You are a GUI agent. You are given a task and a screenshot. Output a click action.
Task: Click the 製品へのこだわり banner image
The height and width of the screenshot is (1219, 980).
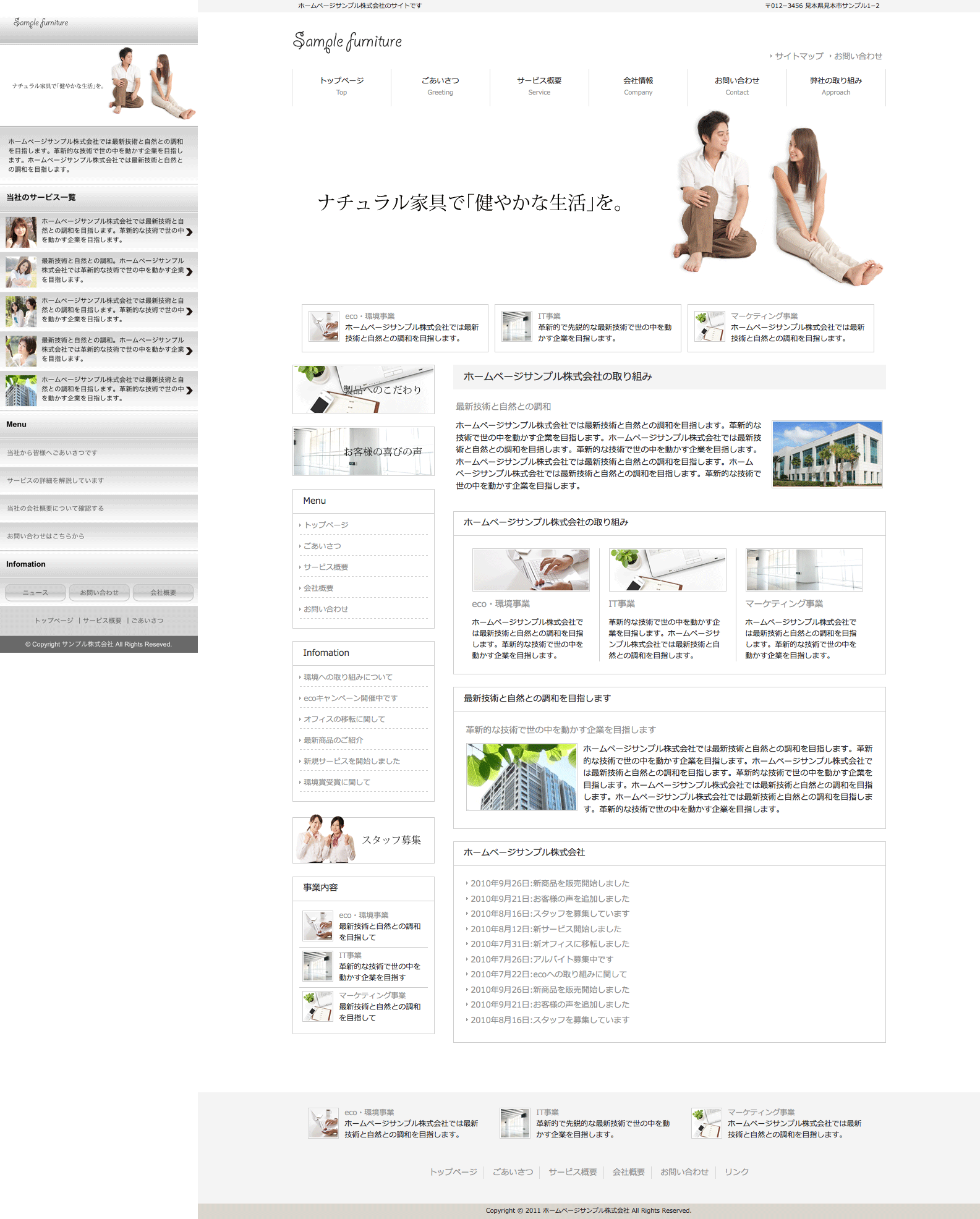(363, 389)
